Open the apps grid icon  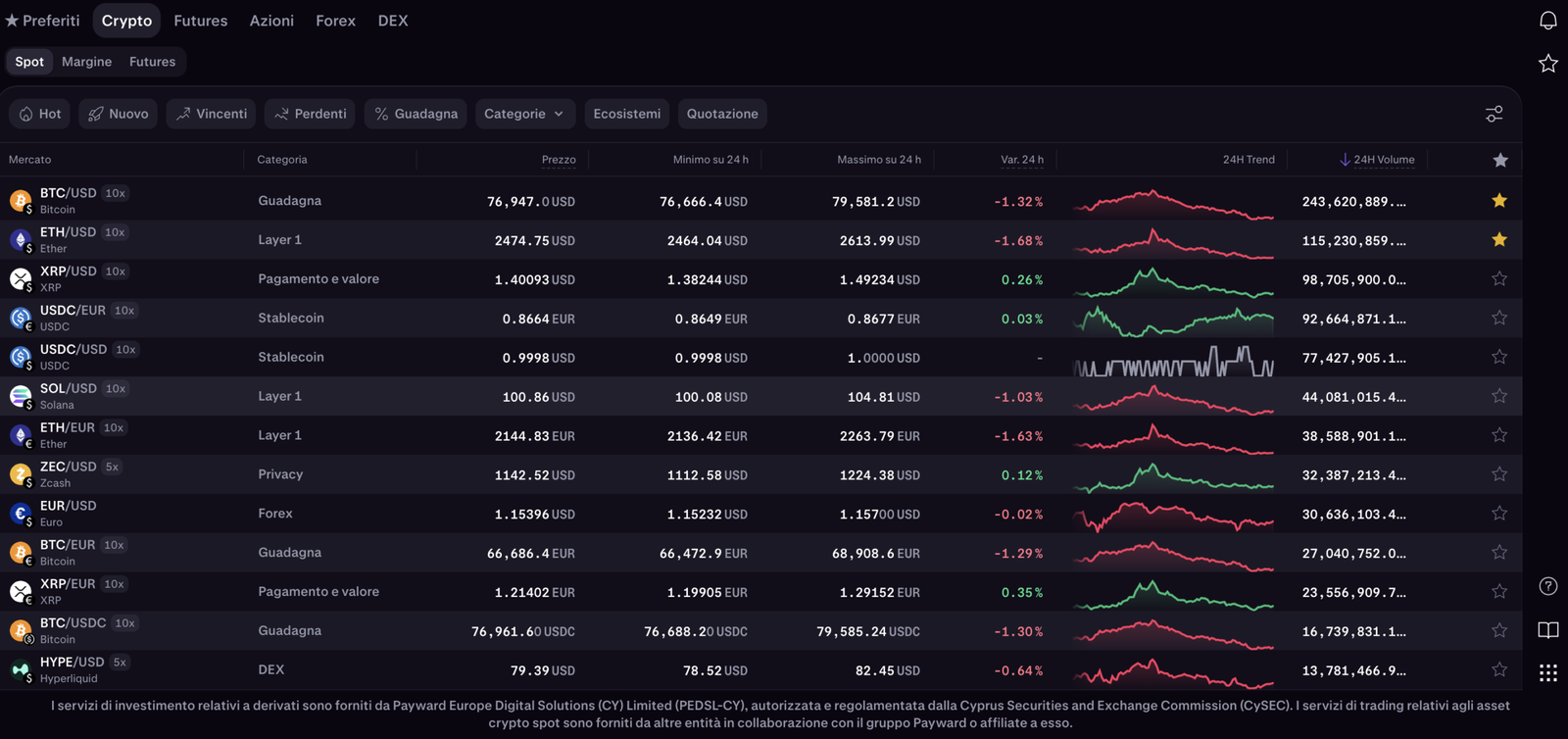click(x=1548, y=672)
